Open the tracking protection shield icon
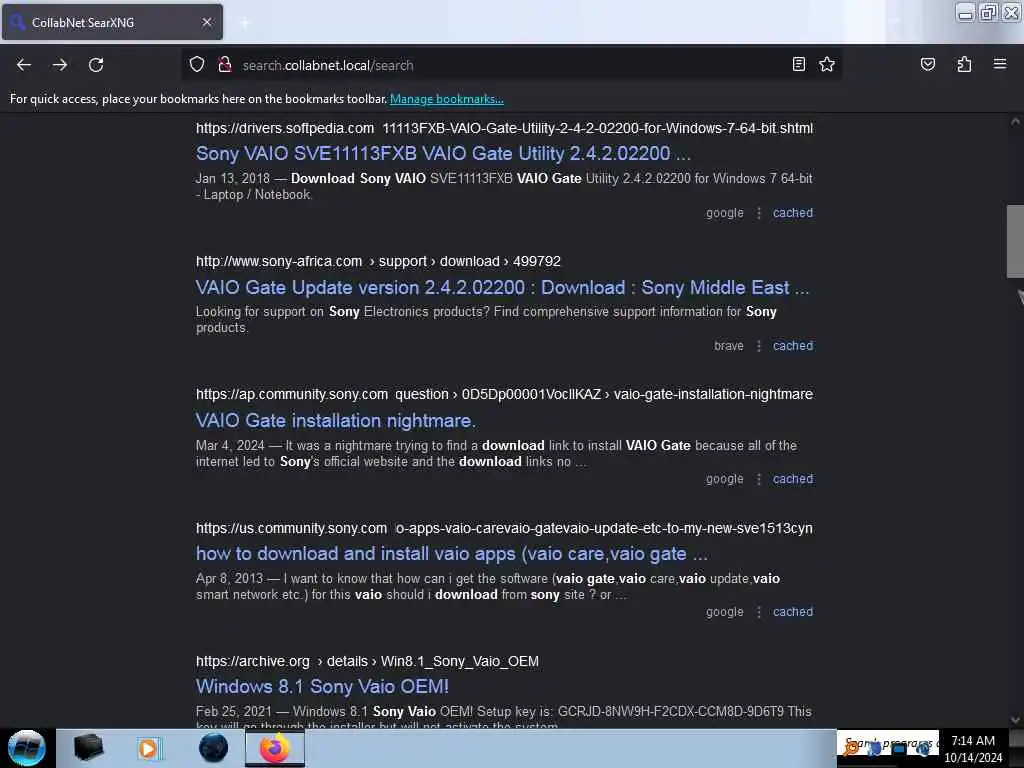The image size is (1024, 768). pos(197,65)
